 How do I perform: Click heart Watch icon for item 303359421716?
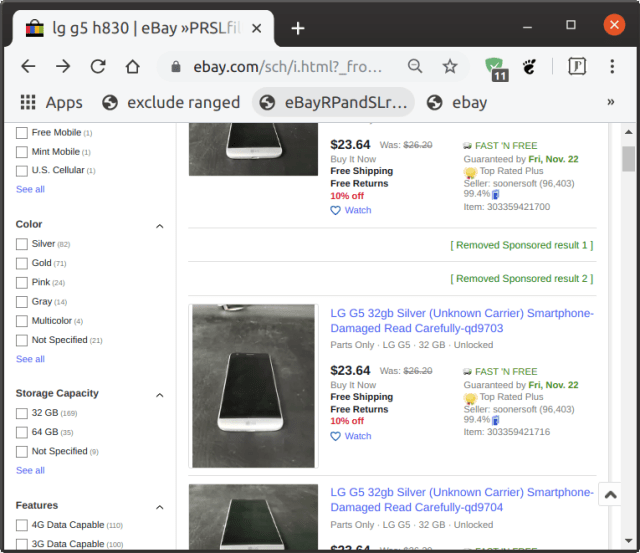tap(335, 436)
